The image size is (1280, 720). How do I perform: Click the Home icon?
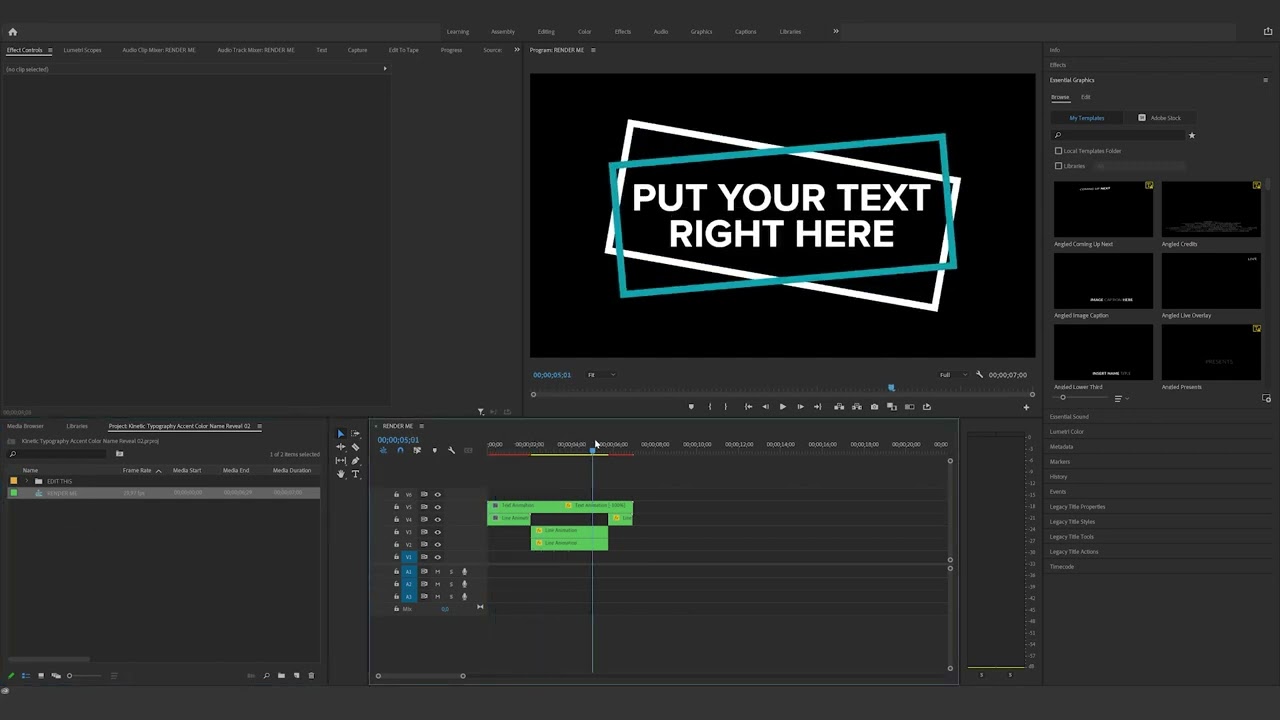(x=12, y=32)
